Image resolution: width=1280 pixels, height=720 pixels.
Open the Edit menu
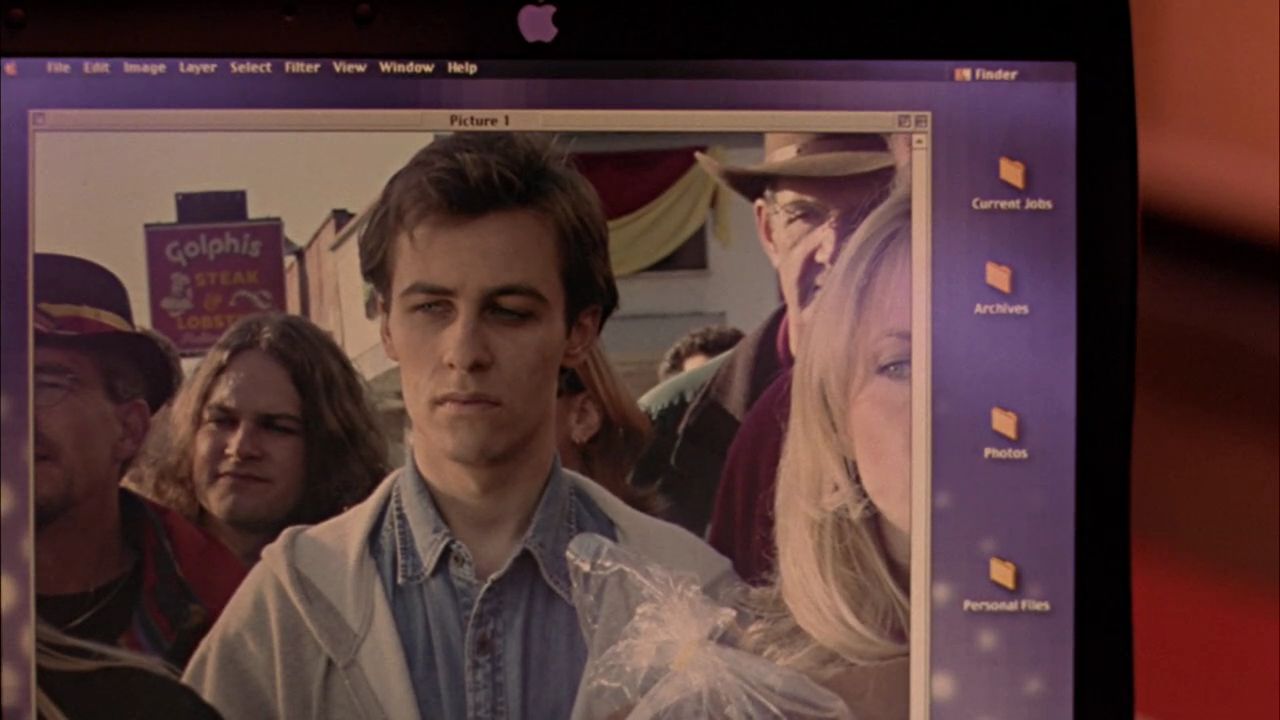point(96,68)
